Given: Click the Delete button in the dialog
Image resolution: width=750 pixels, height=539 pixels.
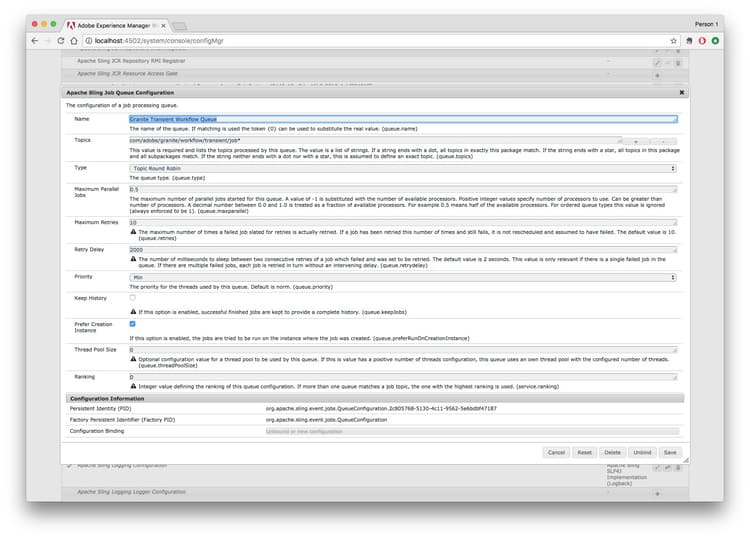Looking at the screenshot, I should [x=612, y=452].
